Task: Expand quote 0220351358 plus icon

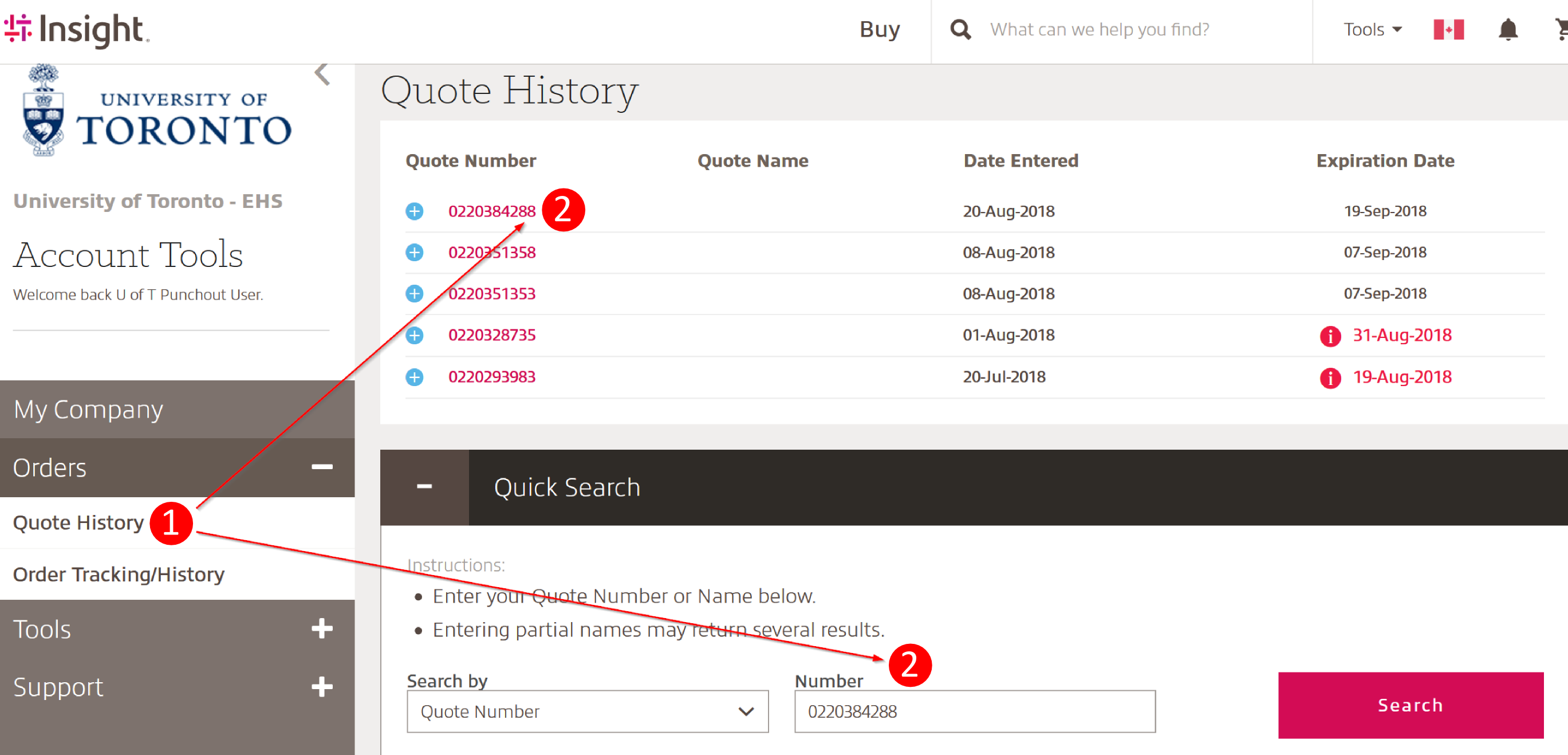Action: click(415, 252)
